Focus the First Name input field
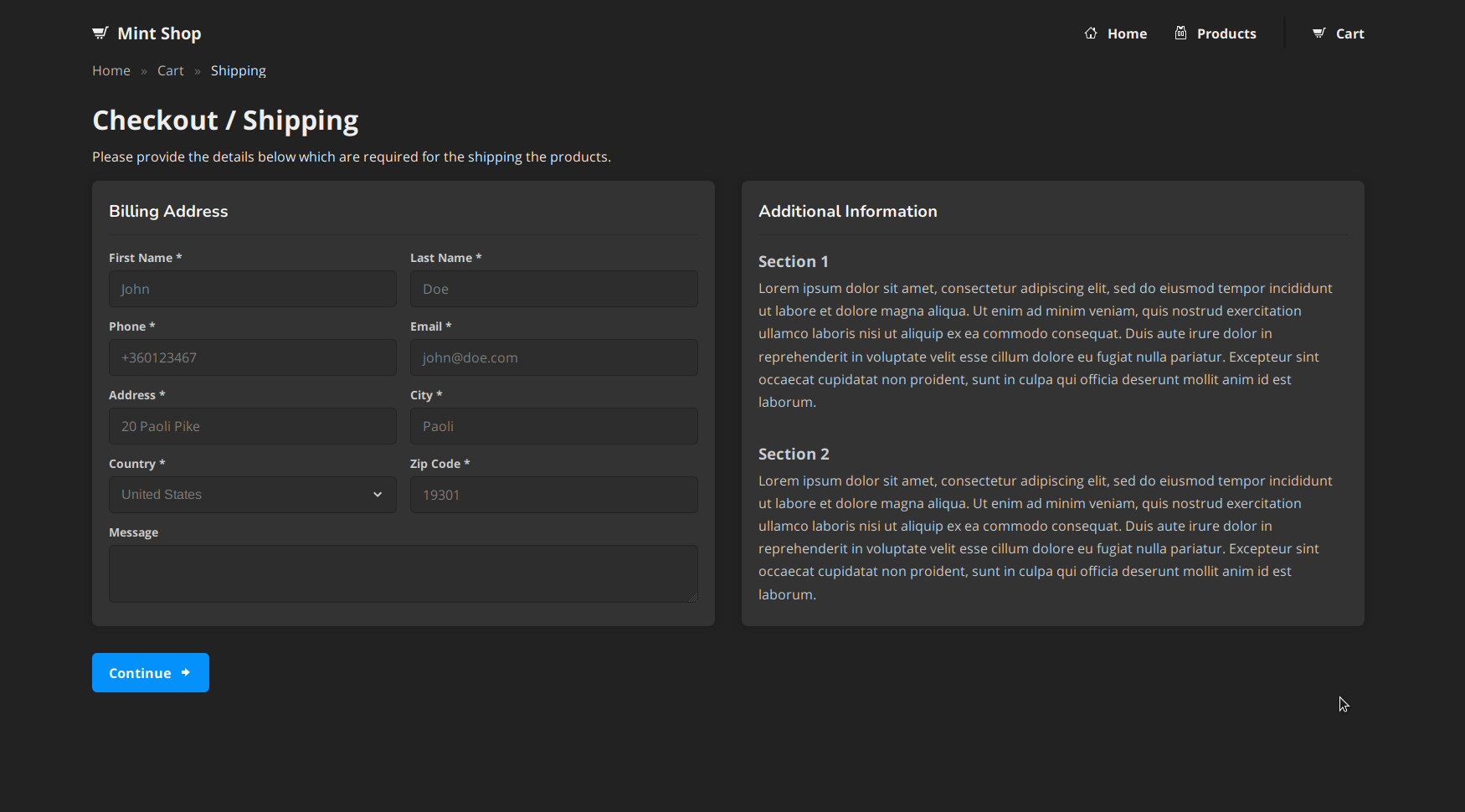This screenshot has height=812, width=1465. tap(252, 288)
